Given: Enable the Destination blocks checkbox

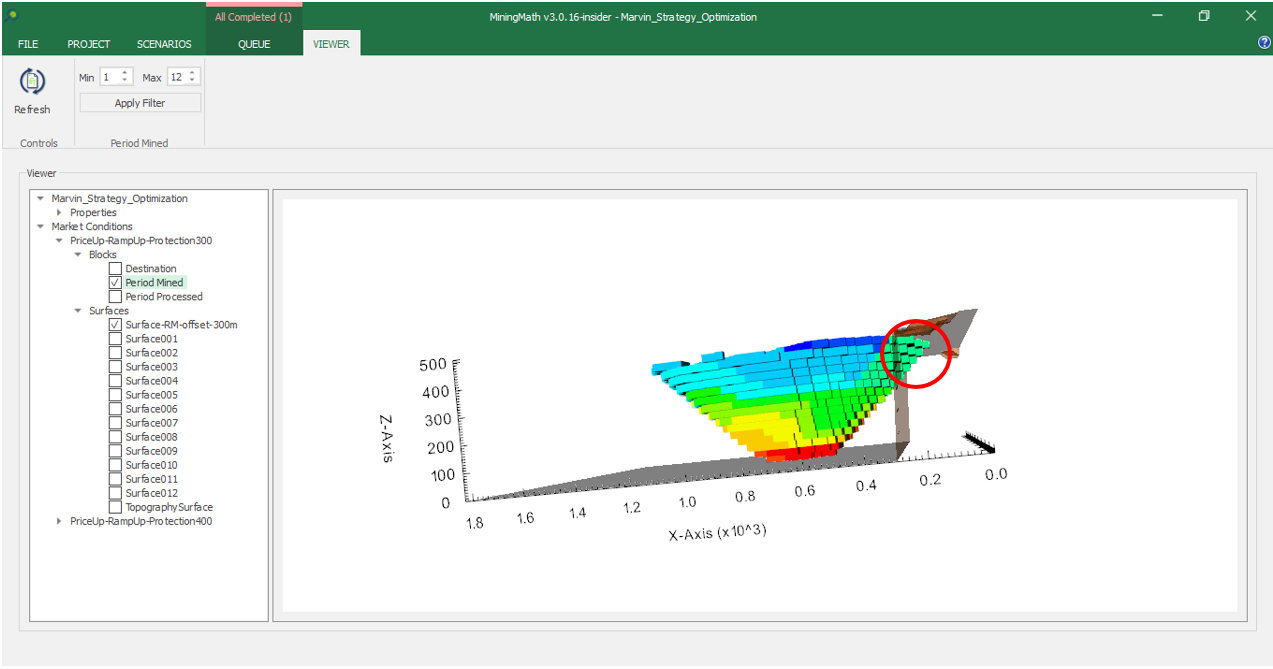Looking at the screenshot, I should [x=116, y=269].
